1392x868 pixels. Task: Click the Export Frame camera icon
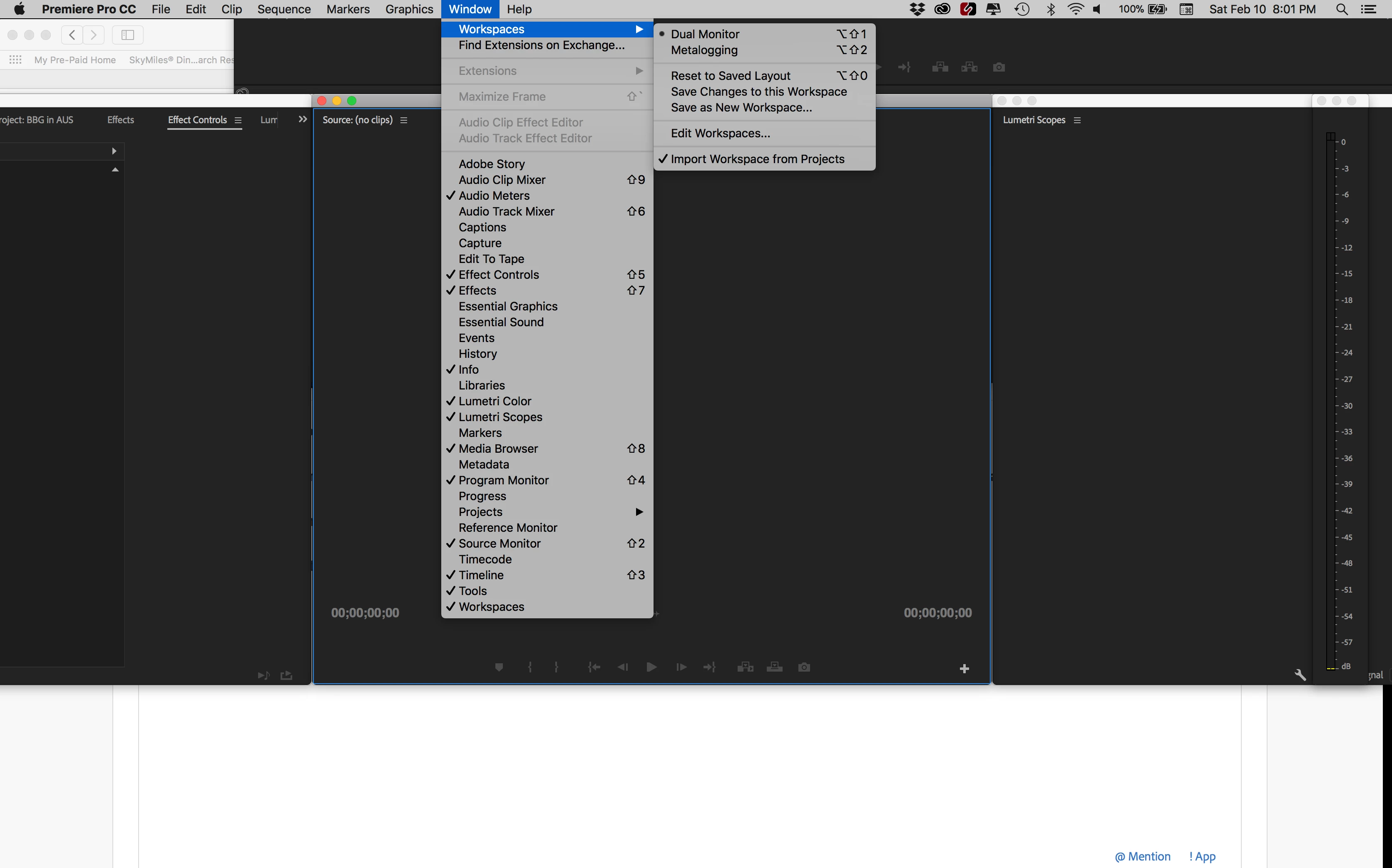[x=804, y=667]
